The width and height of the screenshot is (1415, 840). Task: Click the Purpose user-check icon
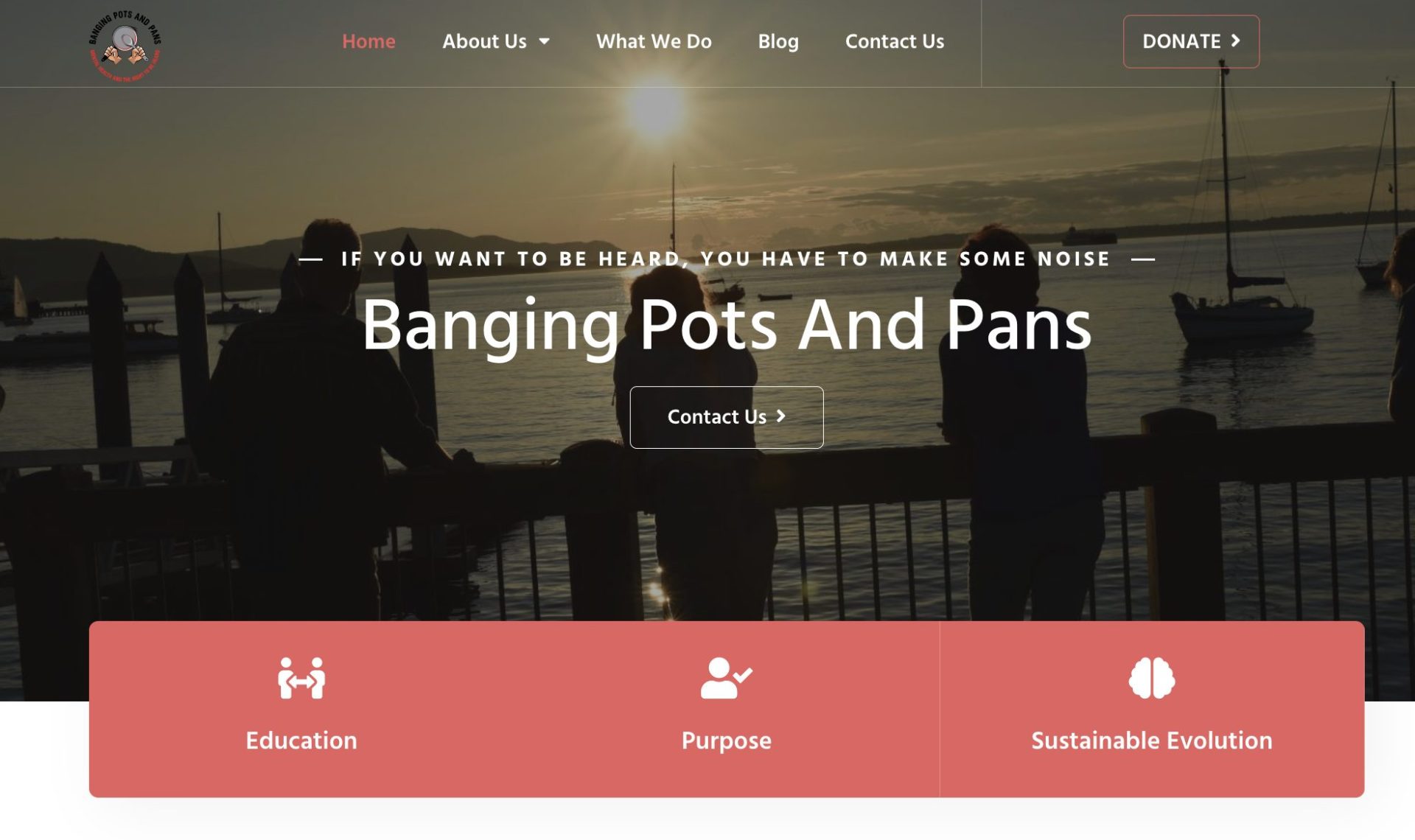pyautogui.click(x=726, y=678)
